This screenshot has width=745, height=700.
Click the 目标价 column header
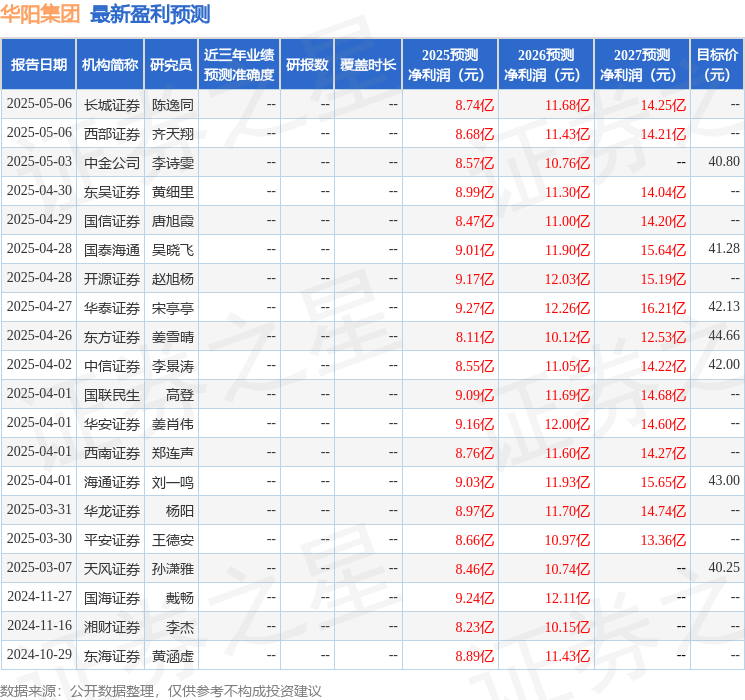click(717, 65)
